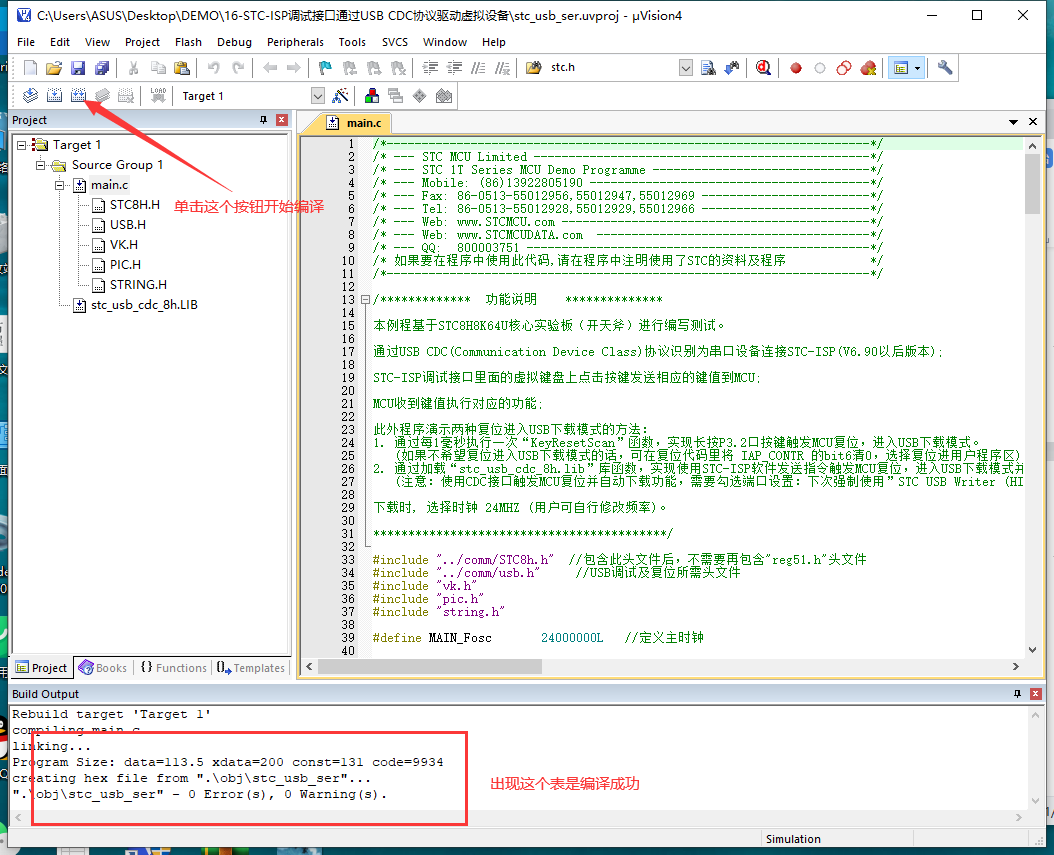Switch to the Books tab

103,667
